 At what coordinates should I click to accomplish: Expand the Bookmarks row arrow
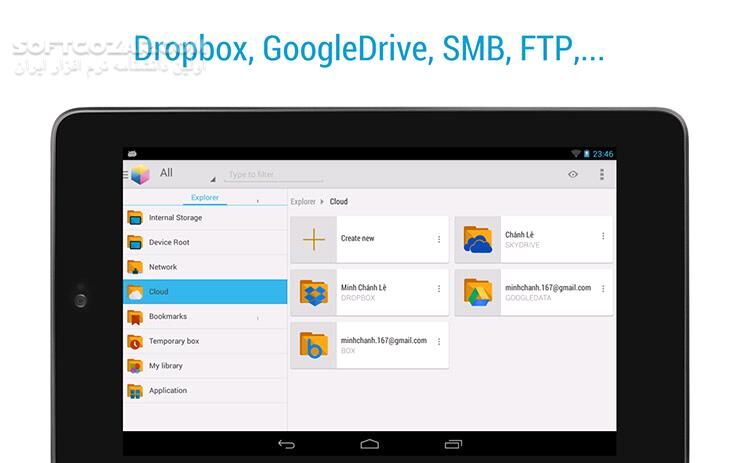(258, 318)
